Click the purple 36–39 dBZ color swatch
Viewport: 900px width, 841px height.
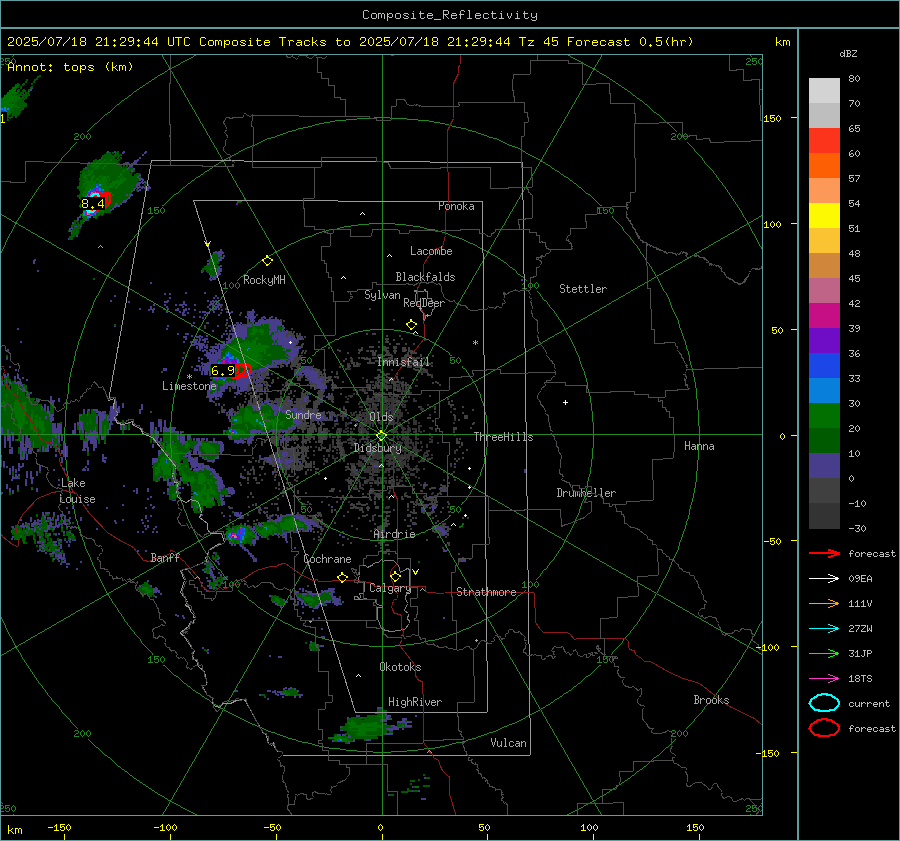[x=824, y=341]
